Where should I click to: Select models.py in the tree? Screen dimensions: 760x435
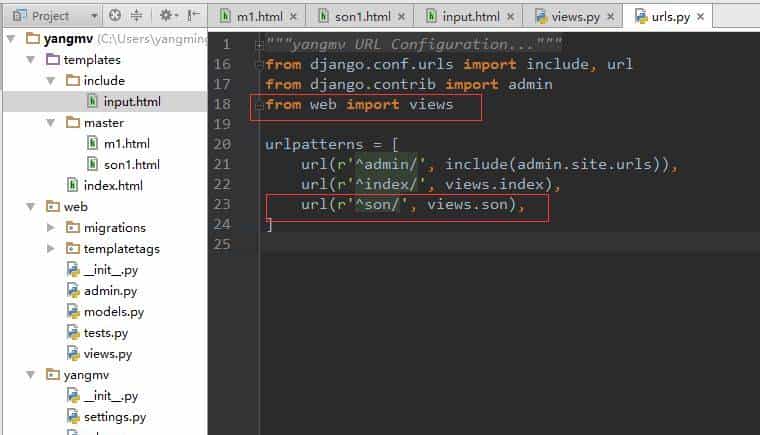point(114,312)
